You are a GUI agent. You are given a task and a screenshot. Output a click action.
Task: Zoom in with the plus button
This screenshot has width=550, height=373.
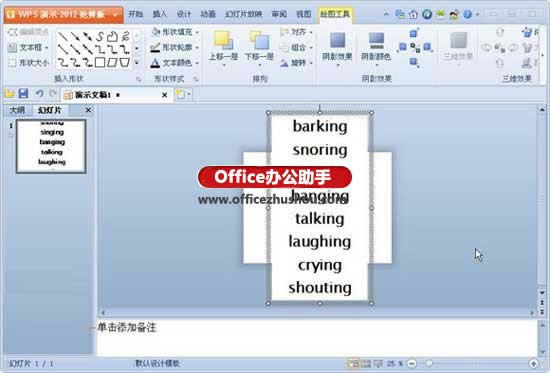[534, 364]
